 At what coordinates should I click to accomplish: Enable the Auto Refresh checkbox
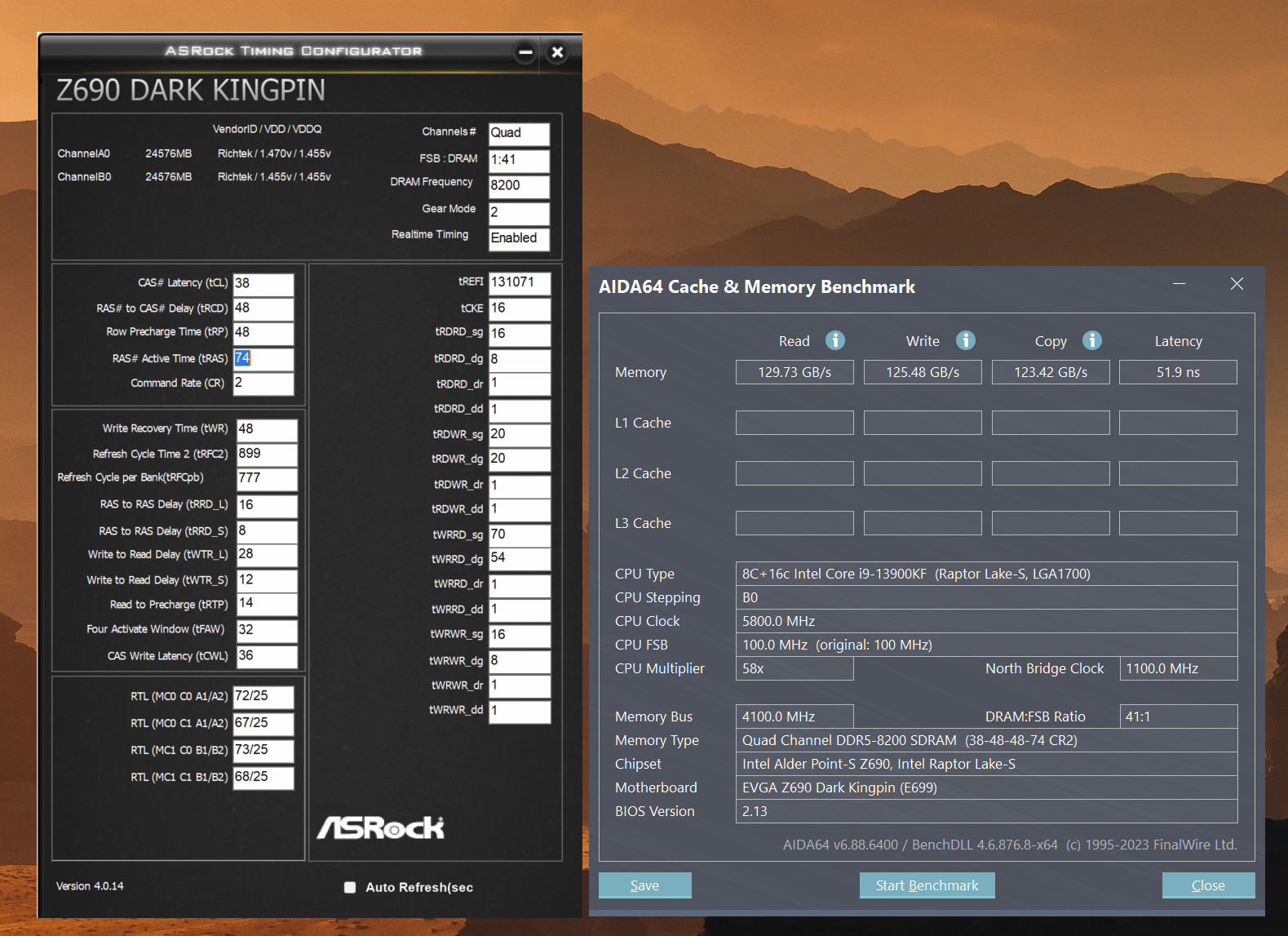(350, 887)
